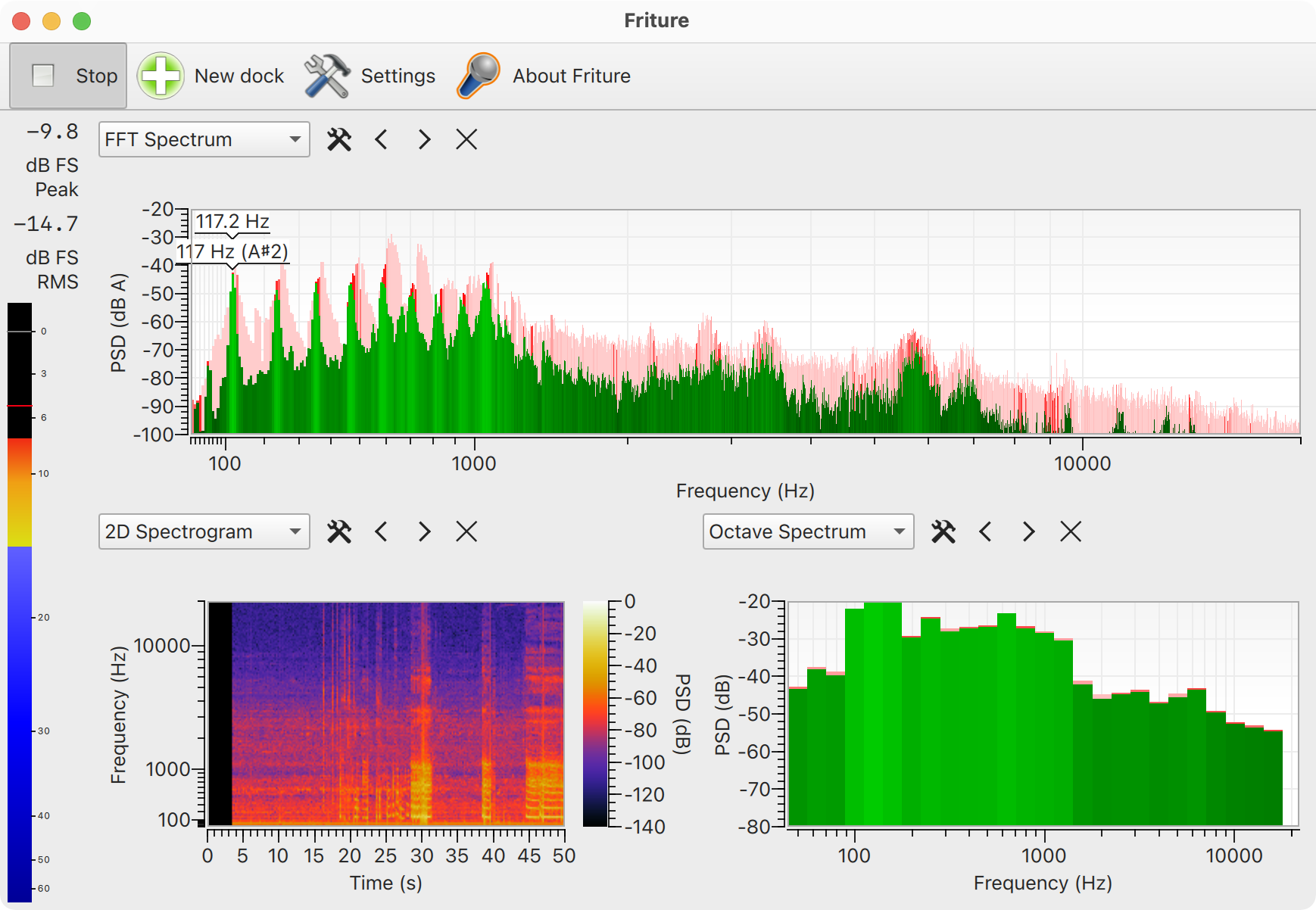Click the About Friture toolbar label
This screenshot has width=1316, height=910.
(572, 76)
